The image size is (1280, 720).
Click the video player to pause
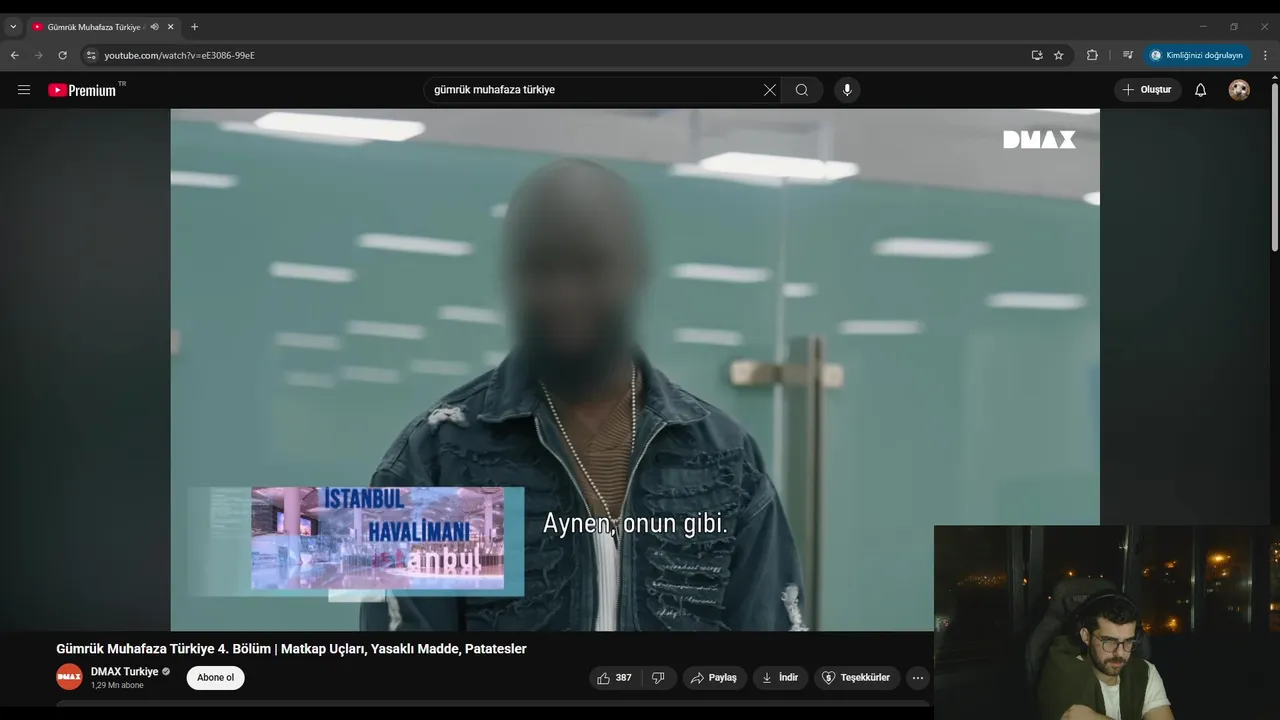(634, 370)
